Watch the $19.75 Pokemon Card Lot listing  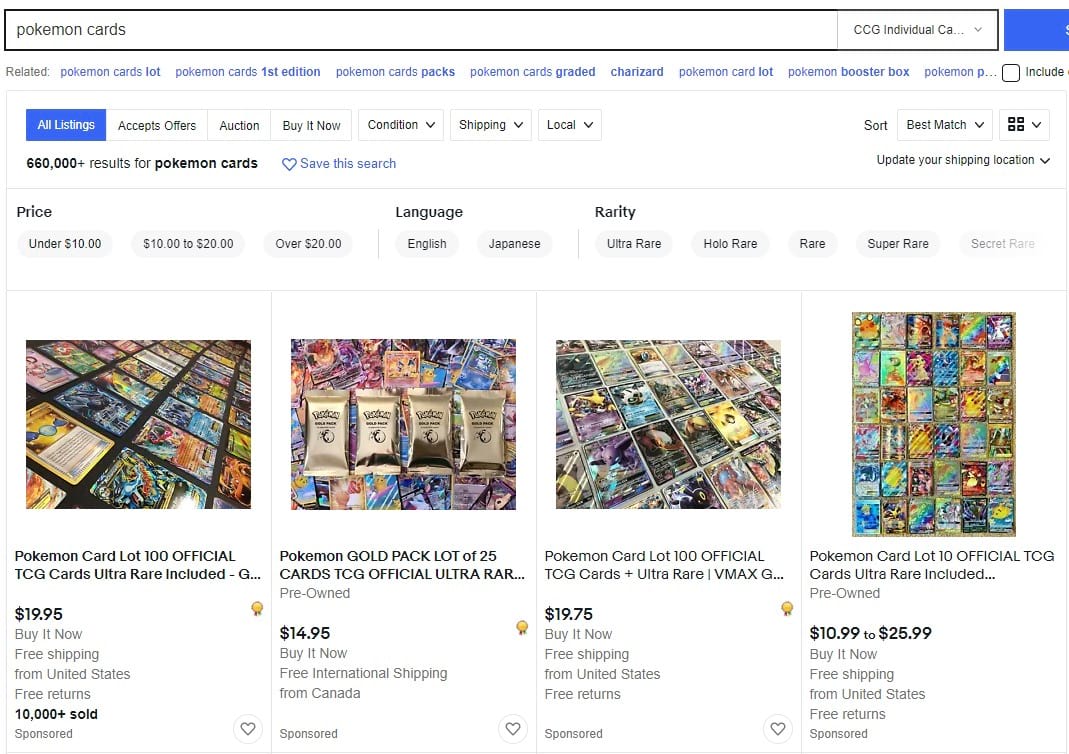tap(778, 729)
